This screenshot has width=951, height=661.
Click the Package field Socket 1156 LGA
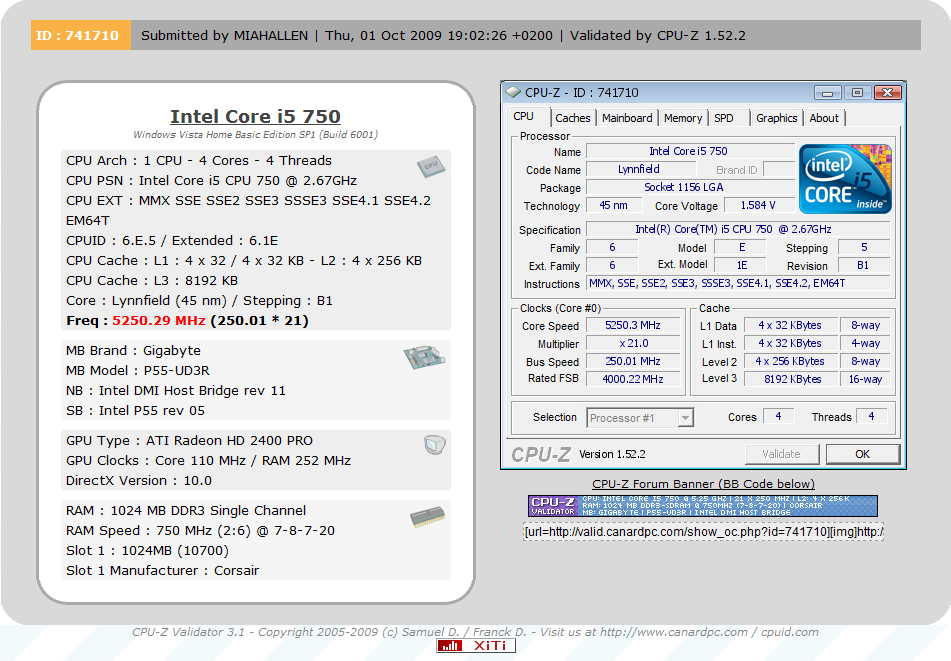(690, 187)
